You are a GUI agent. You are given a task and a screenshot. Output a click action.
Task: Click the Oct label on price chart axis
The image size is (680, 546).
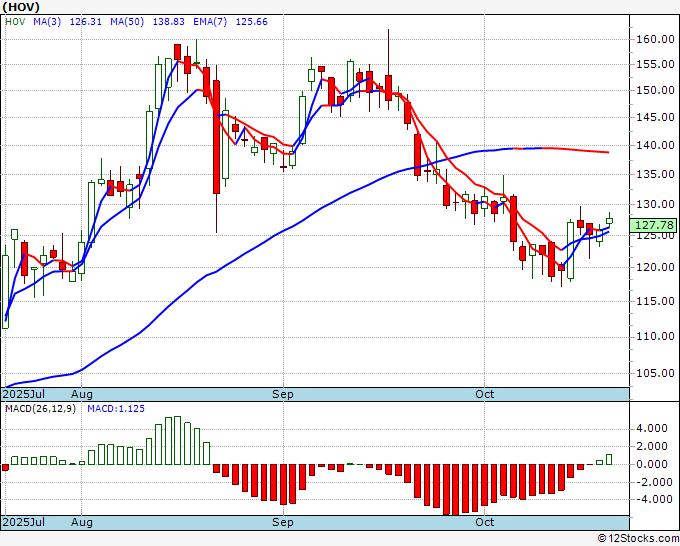tap(484, 394)
